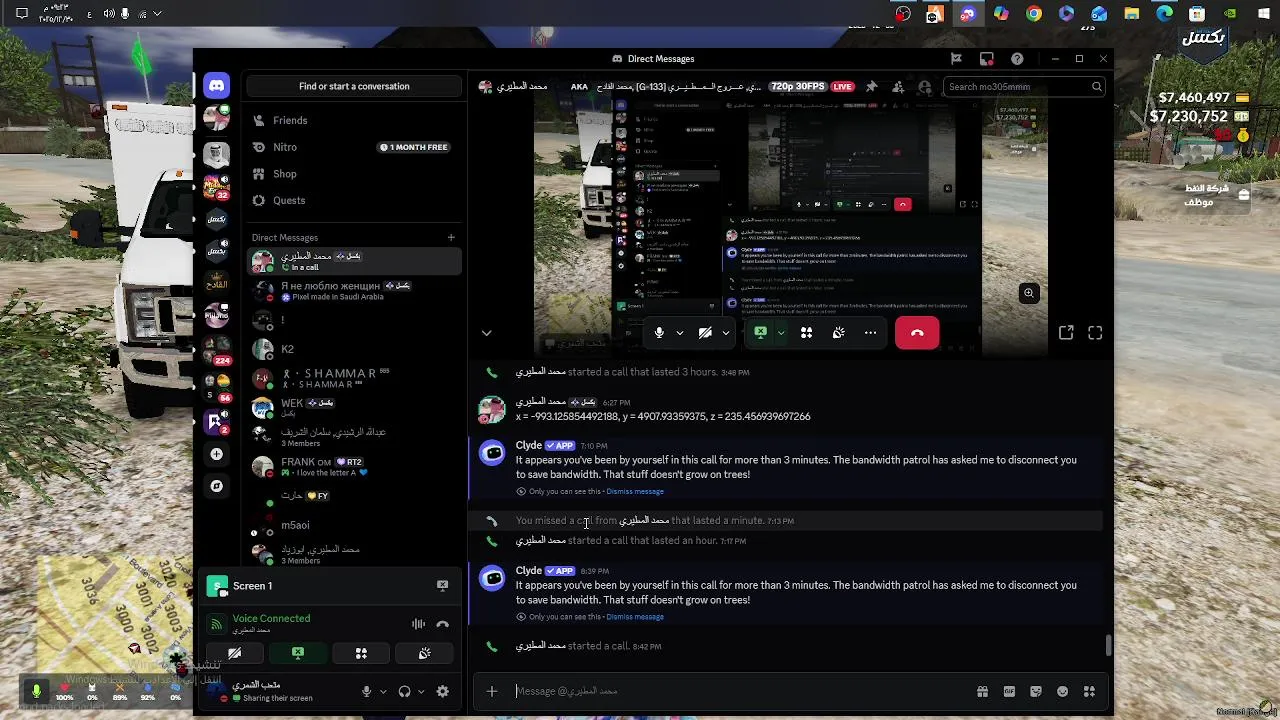Open the FRANK conversation
This screenshot has height=720, width=1280.
pos(354,467)
